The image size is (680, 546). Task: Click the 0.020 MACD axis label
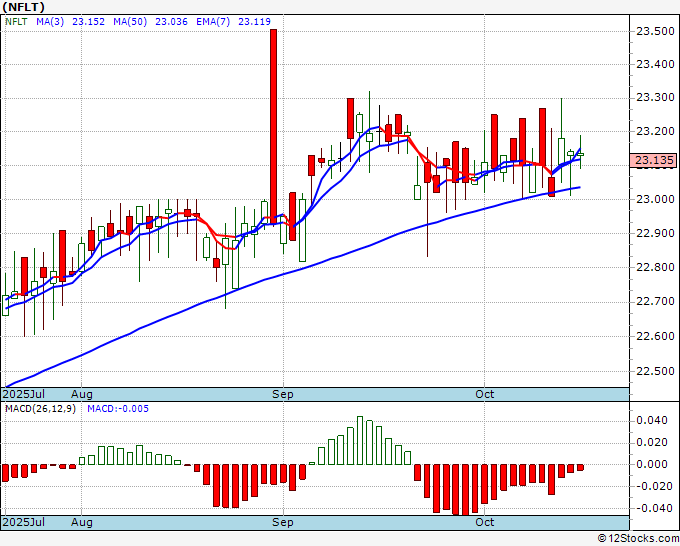[x=652, y=442]
